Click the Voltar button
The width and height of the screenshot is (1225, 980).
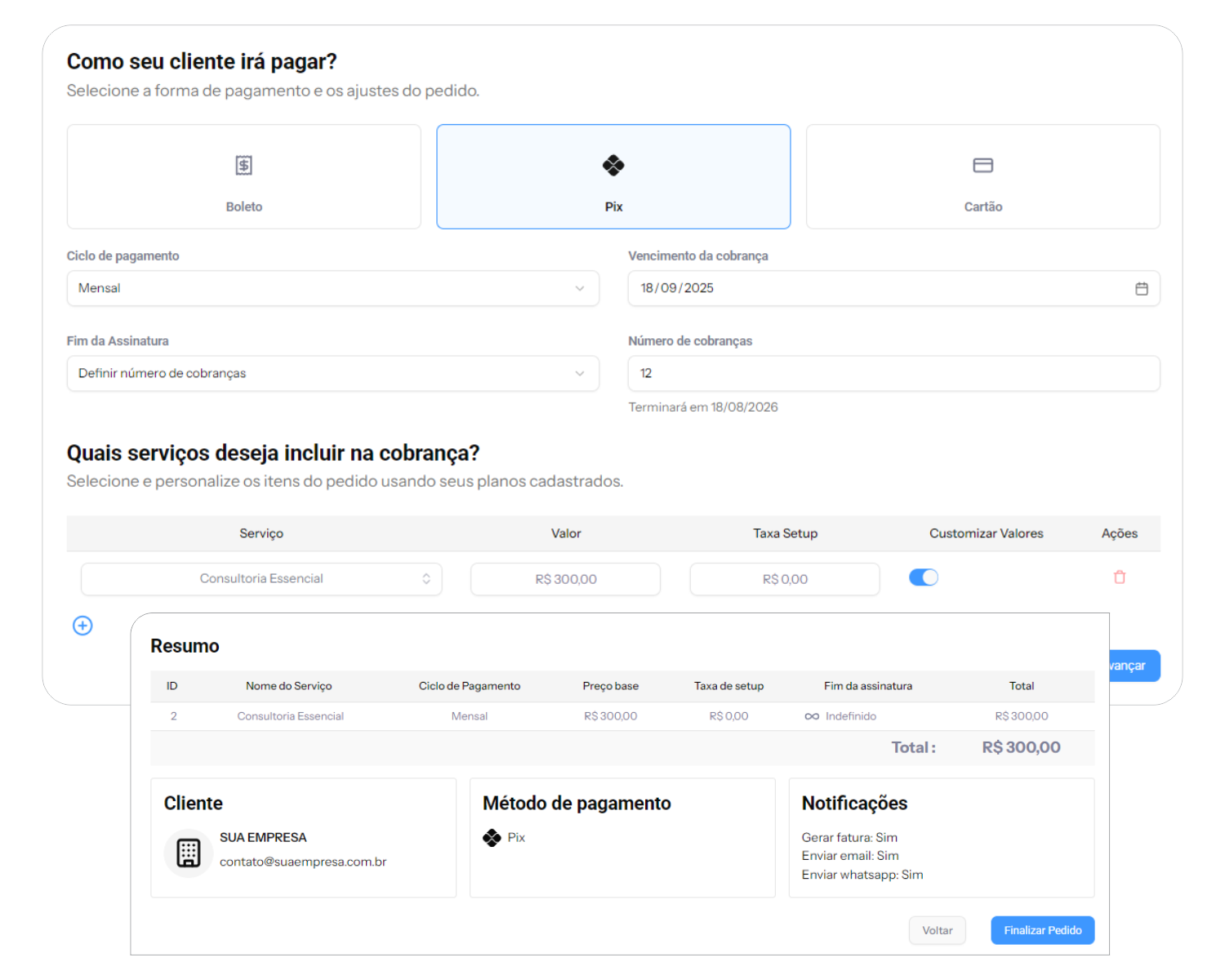click(x=937, y=930)
